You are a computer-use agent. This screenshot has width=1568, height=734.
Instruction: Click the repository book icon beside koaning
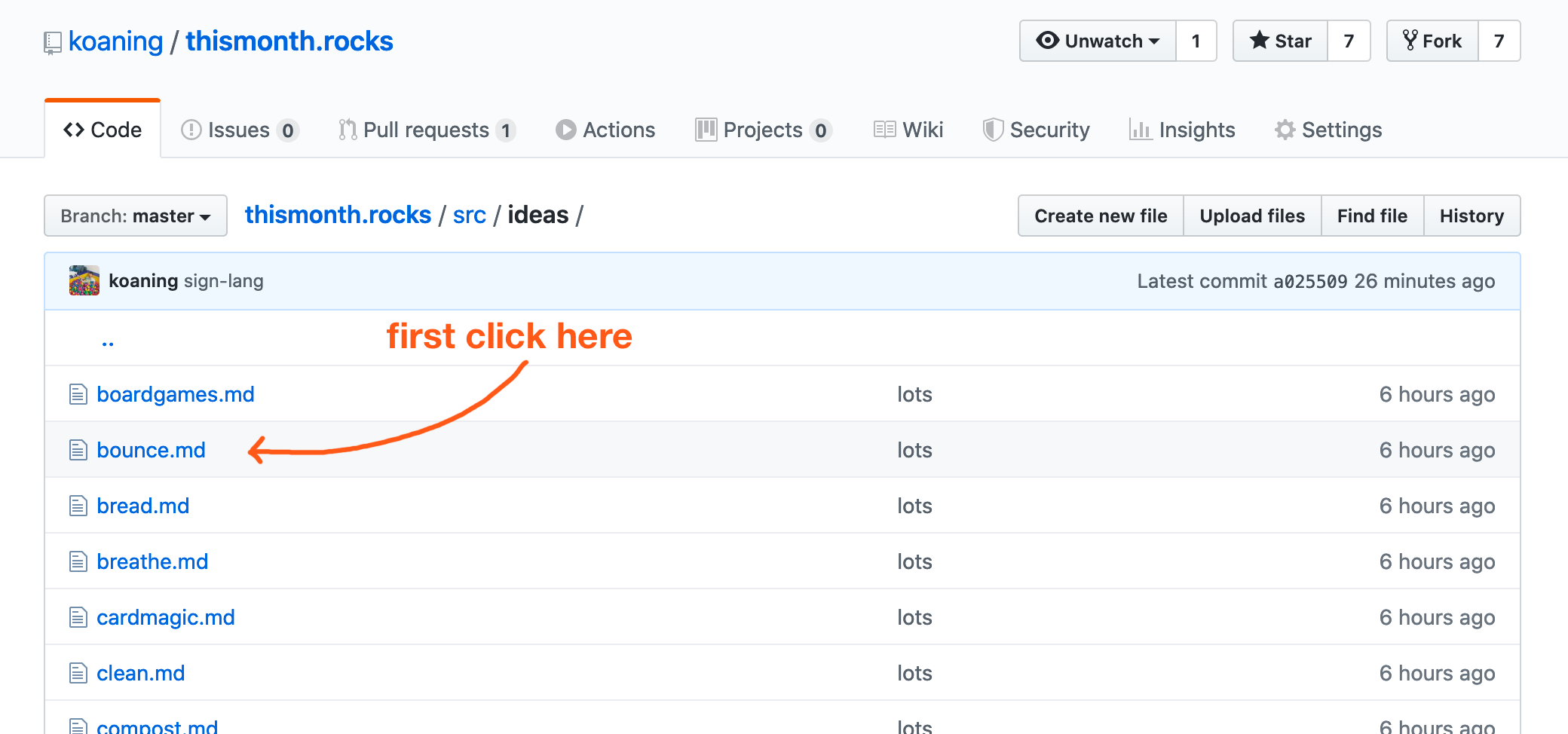[x=52, y=43]
